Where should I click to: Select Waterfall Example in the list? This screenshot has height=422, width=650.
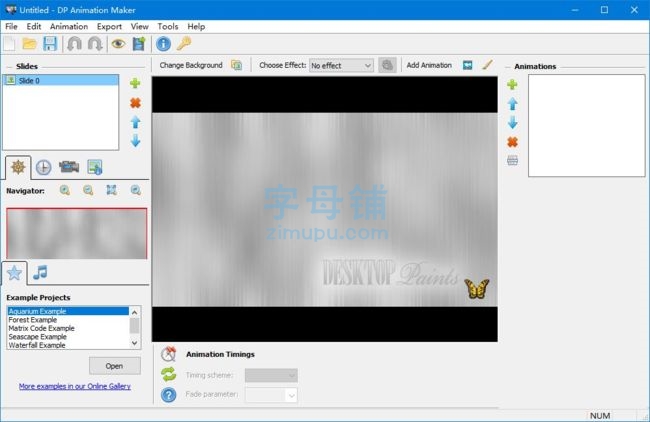[x=68, y=345]
